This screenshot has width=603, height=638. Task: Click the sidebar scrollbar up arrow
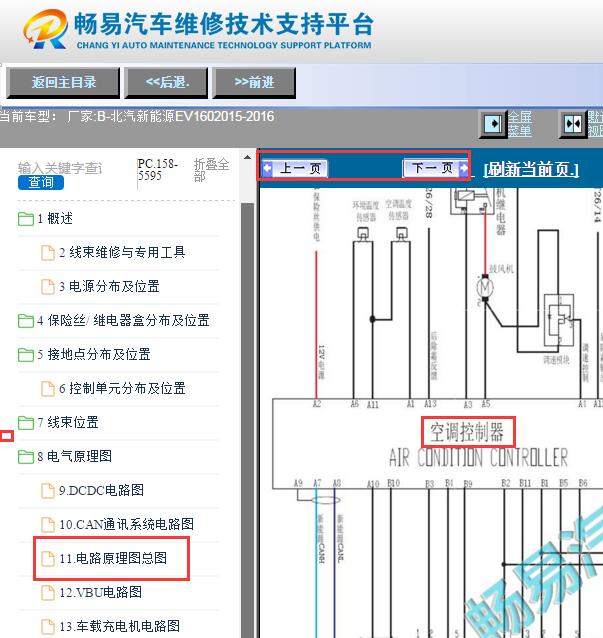coord(247,157)
